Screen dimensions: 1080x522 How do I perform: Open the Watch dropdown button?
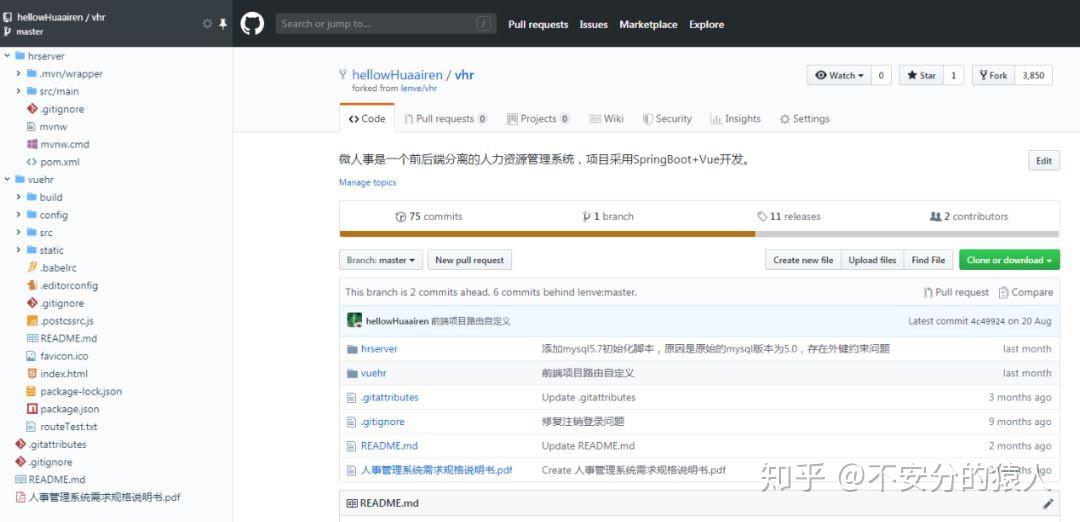coord(839,76)
